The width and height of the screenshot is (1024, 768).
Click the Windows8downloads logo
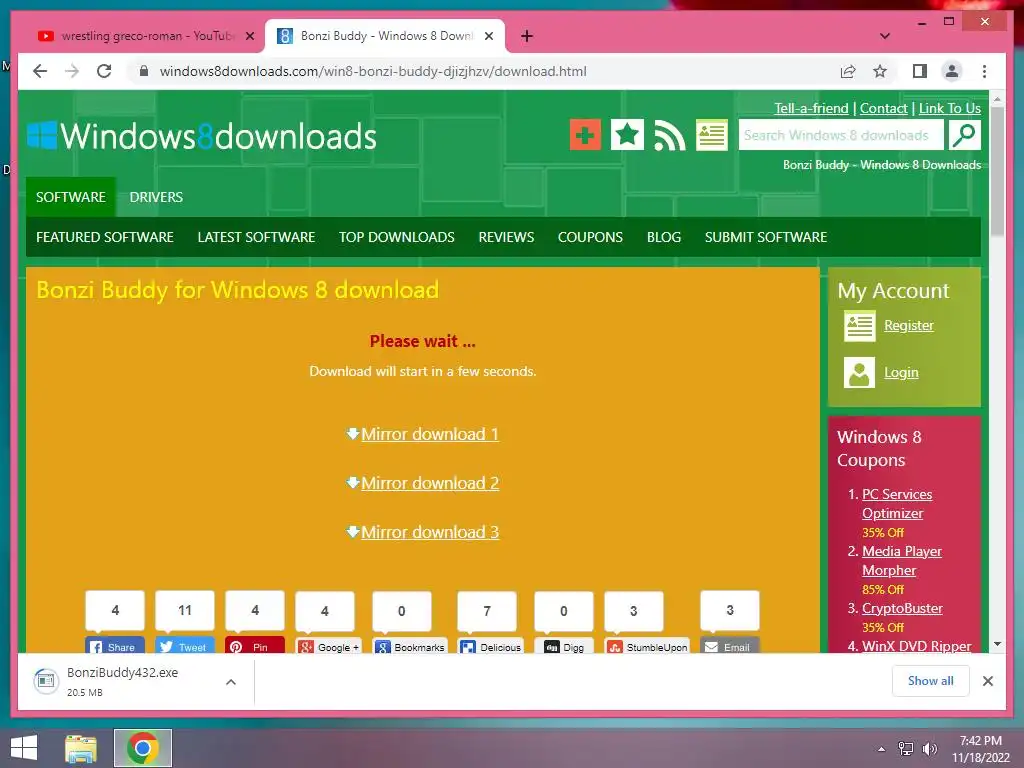pos(202,136)
